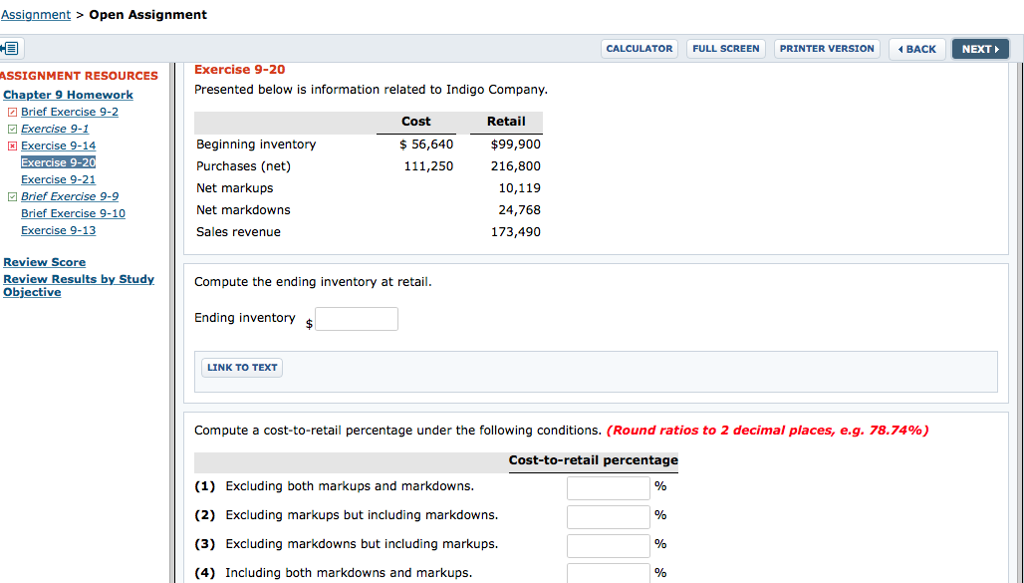Select Exercise 9-13 in the sidebar

pos(58,230)
